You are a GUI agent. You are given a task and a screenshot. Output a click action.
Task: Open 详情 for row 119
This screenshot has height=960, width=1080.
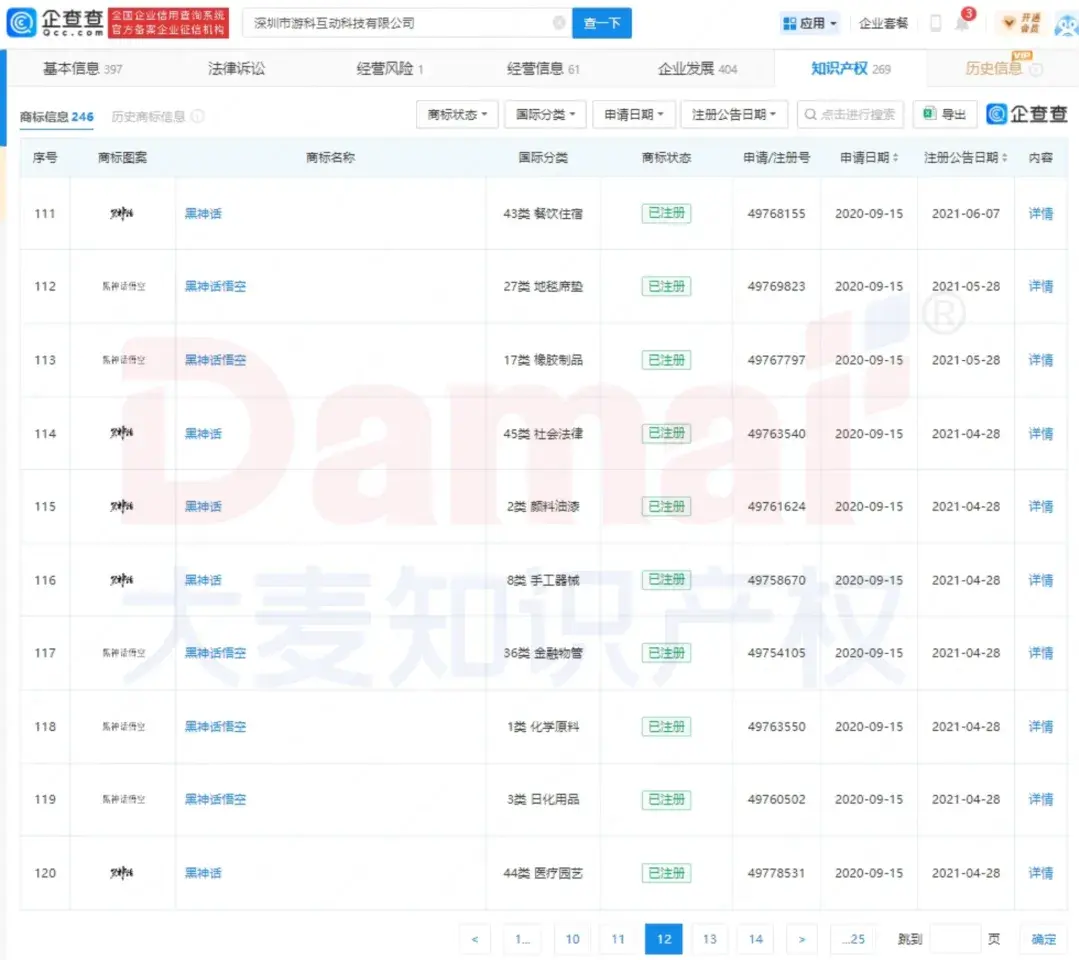coord(1041,800)
